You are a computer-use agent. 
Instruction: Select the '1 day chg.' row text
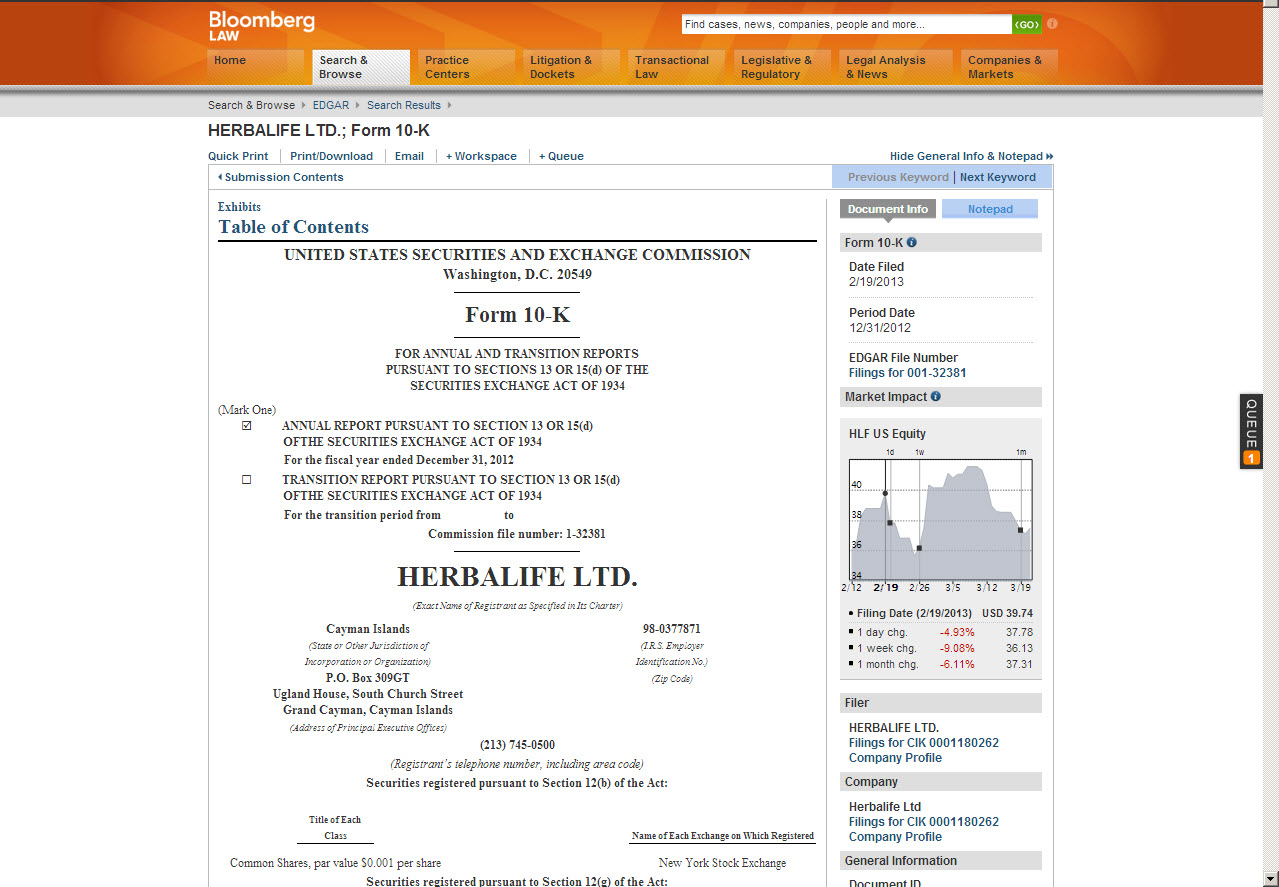tap(941, 632)
